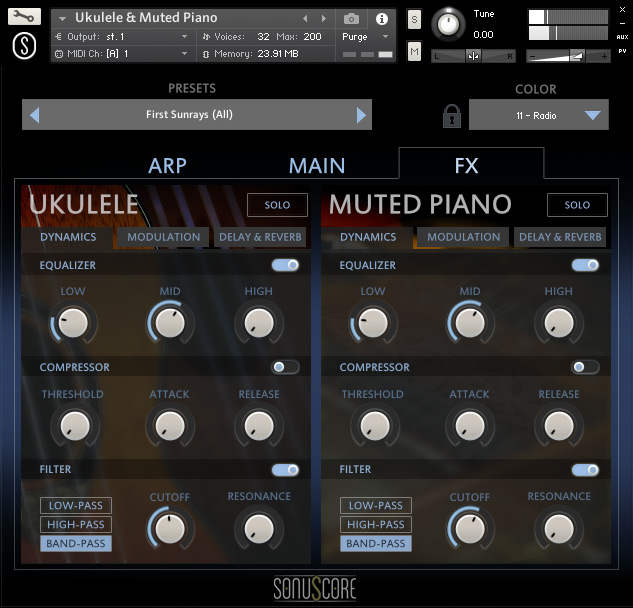
Task: Click the Ukulele compressor Attack knob
Action: 170,426
